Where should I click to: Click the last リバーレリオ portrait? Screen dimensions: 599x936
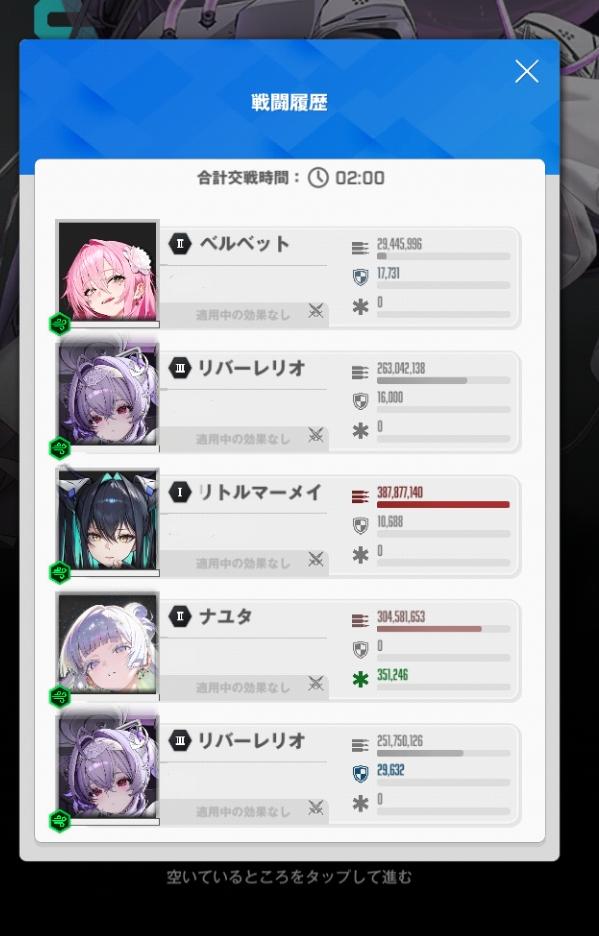click(x=108, y=769)
